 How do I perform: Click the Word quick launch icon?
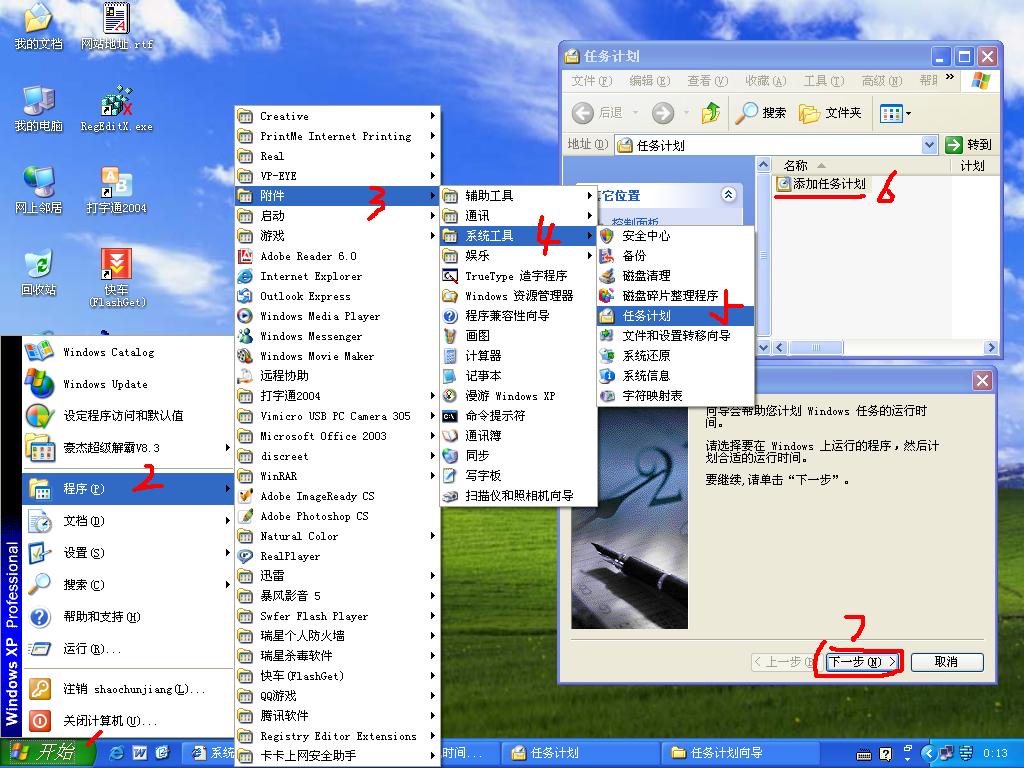point(139,753)
